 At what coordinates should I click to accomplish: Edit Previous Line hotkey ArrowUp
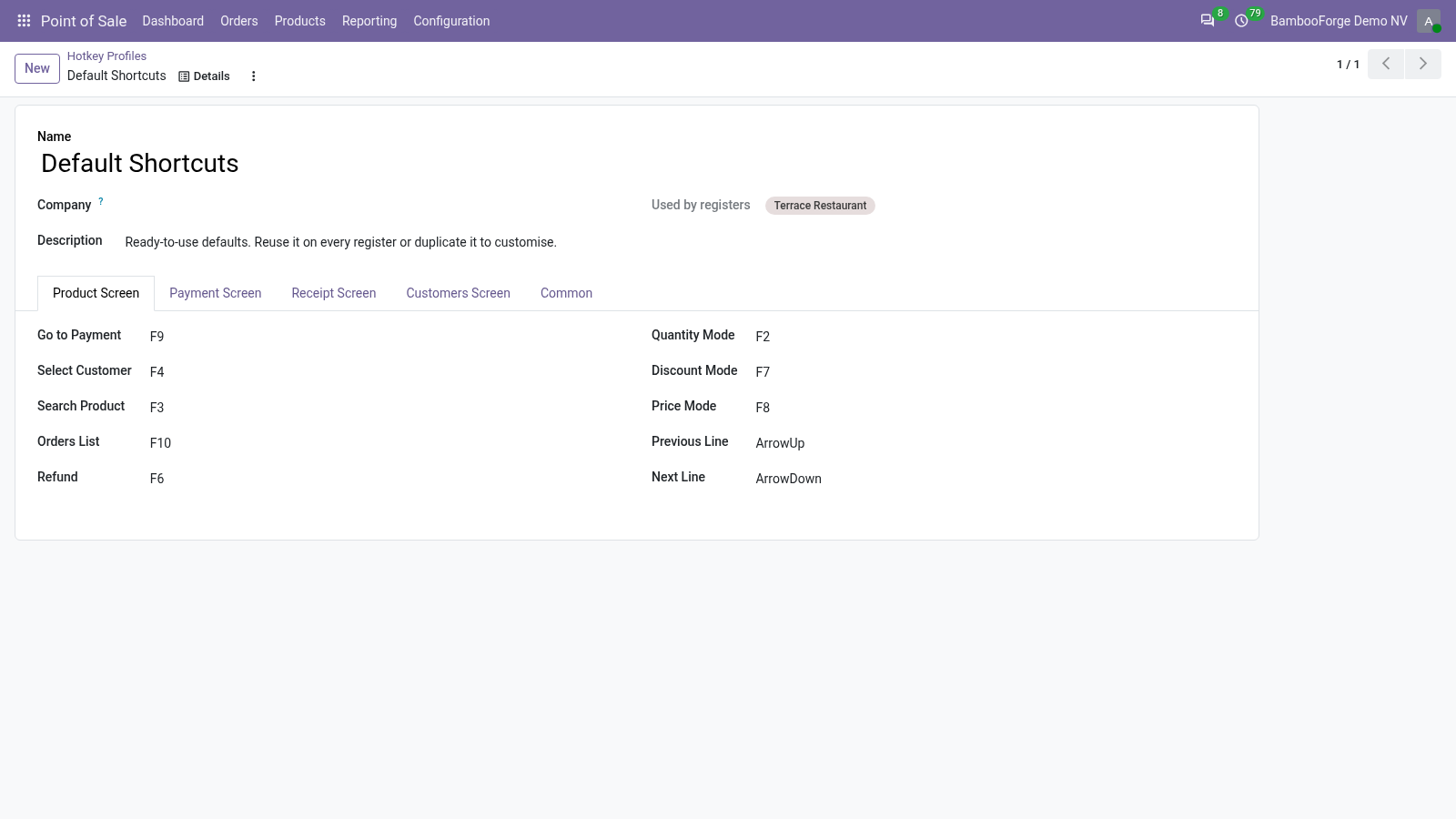click(x=996, y=443)
